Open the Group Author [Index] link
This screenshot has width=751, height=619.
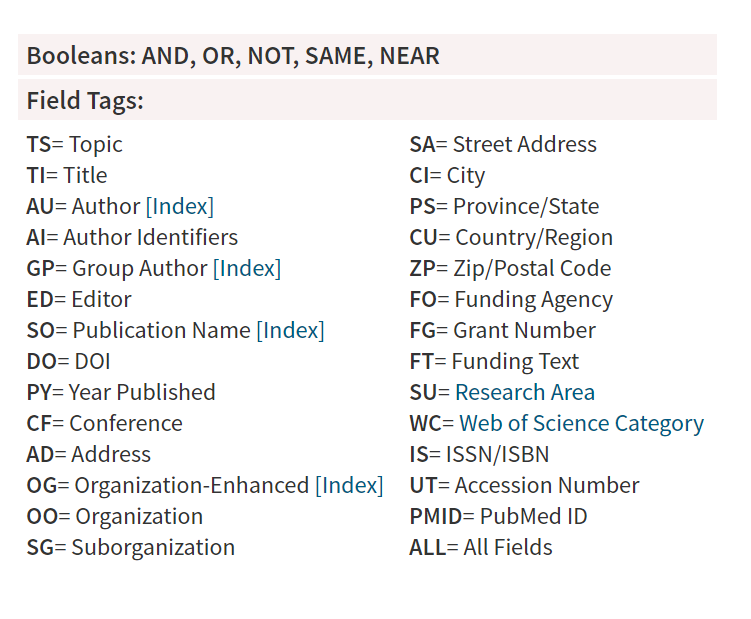(247, 268)
